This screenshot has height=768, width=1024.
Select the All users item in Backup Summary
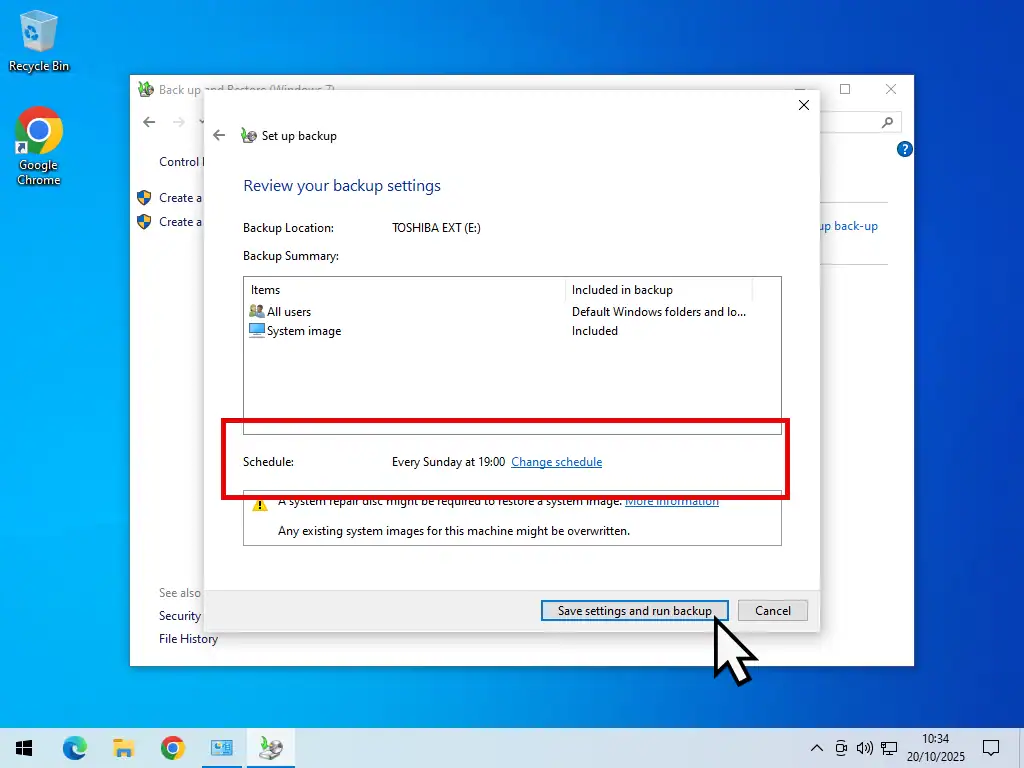pyautogui.click(x=288, y=311)
